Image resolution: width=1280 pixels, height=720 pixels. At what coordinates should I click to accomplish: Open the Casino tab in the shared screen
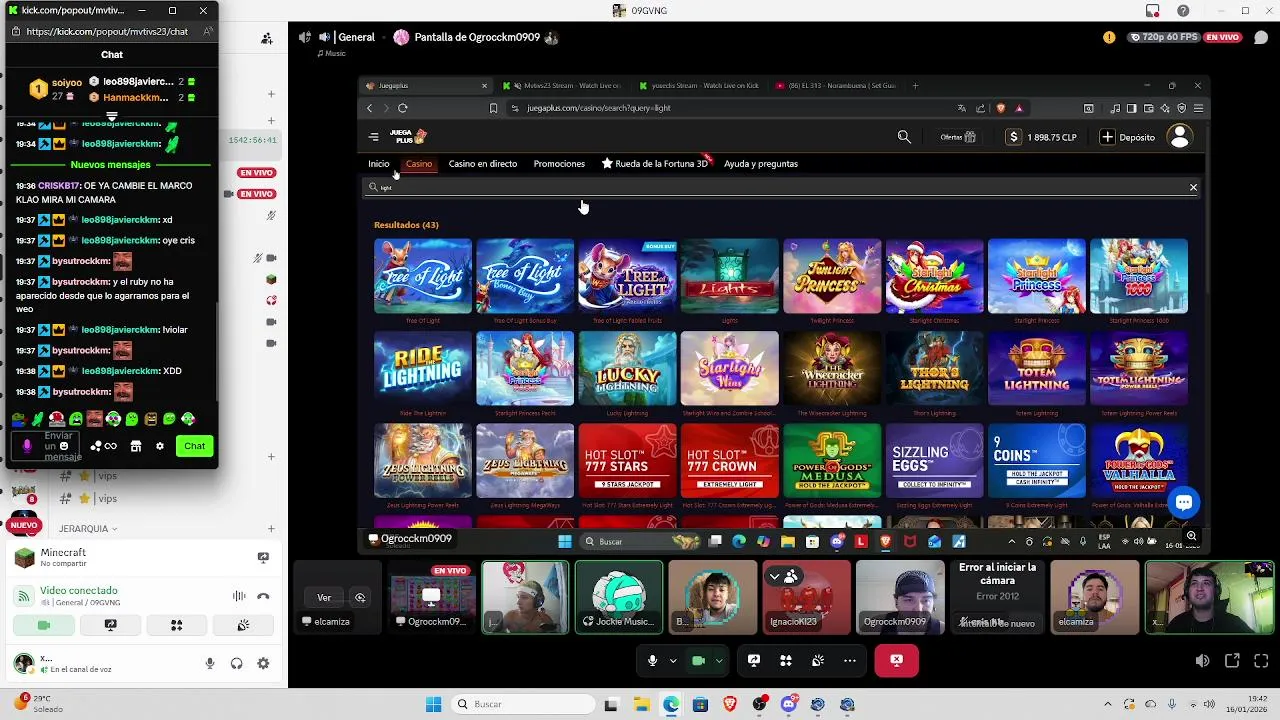click(x=418, y=163)
